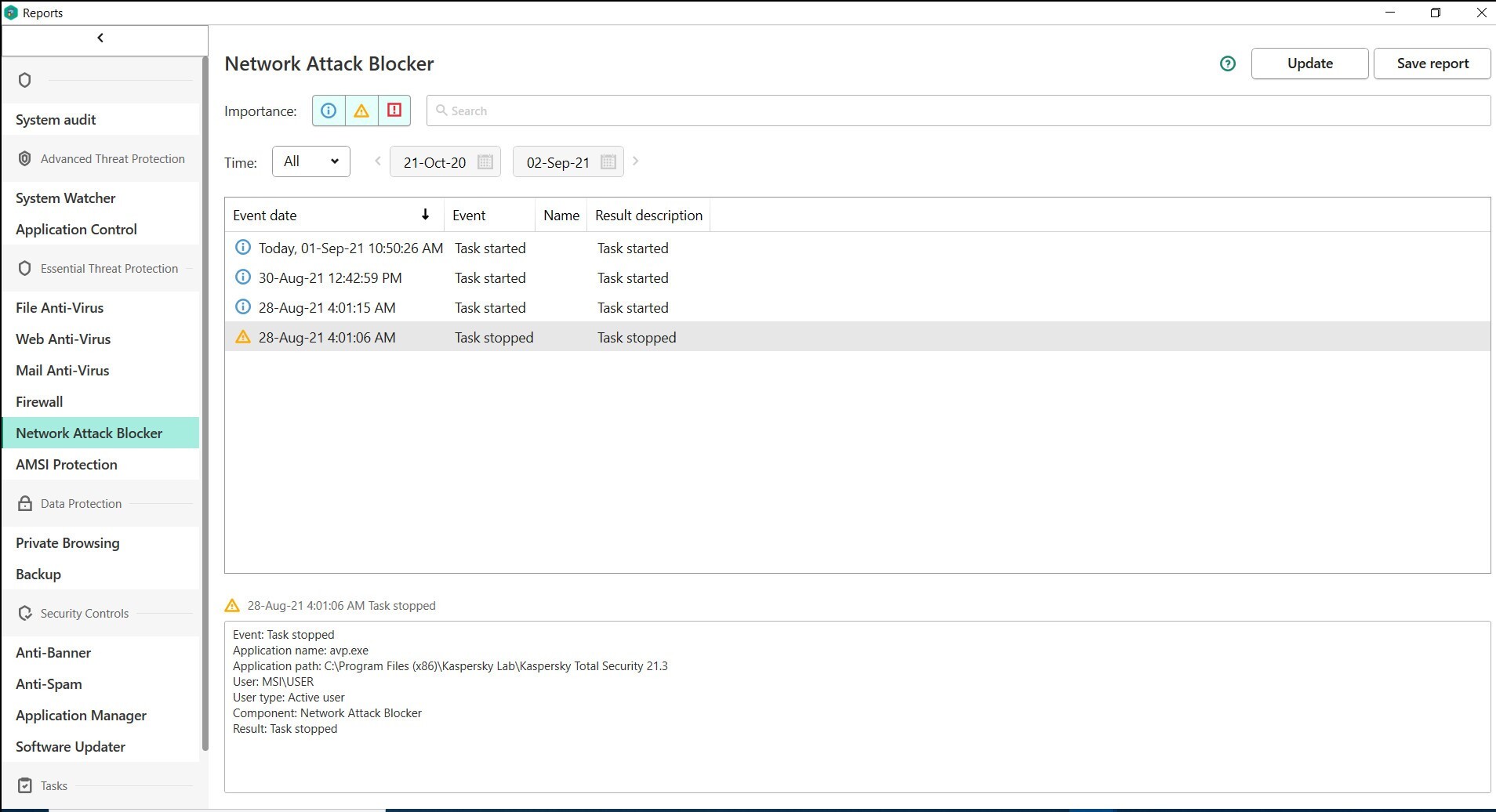
Task: Click the Data Protection lock icon
Action: (x=24, y=503)
